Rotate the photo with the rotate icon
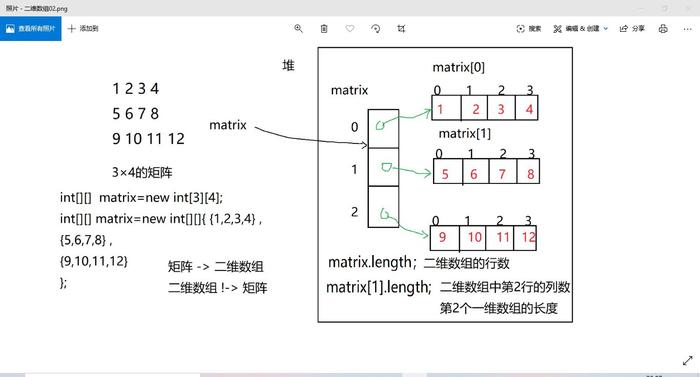 (x=375, y=29)
